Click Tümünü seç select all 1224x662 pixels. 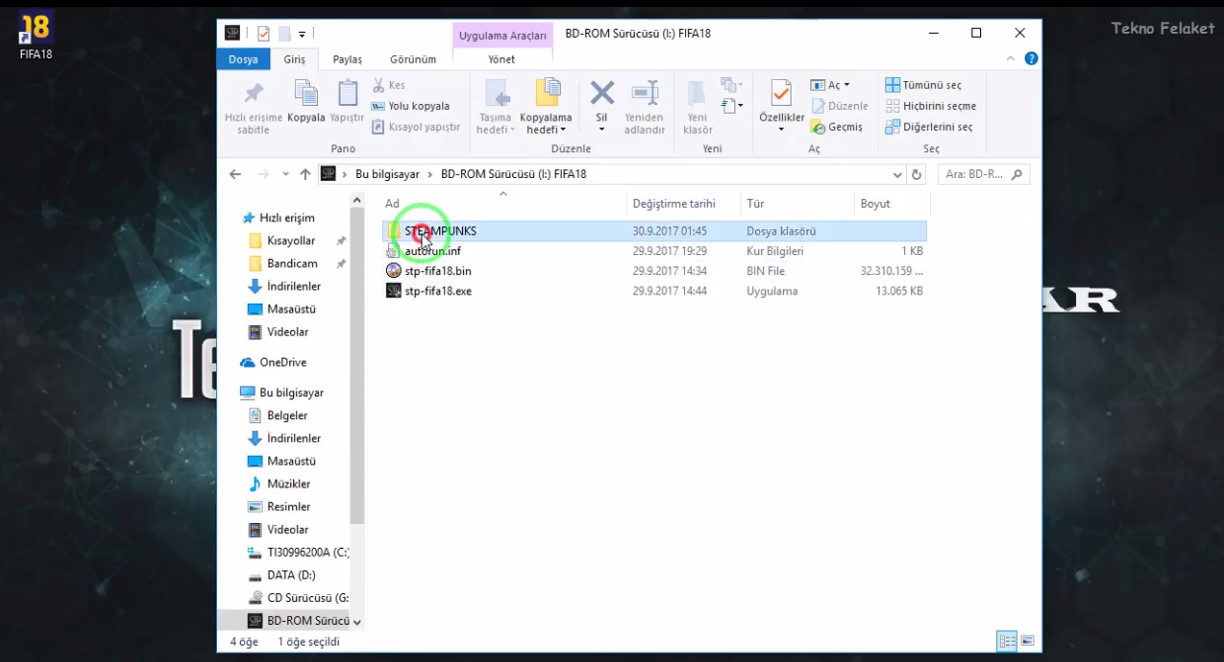coord(923,85)
